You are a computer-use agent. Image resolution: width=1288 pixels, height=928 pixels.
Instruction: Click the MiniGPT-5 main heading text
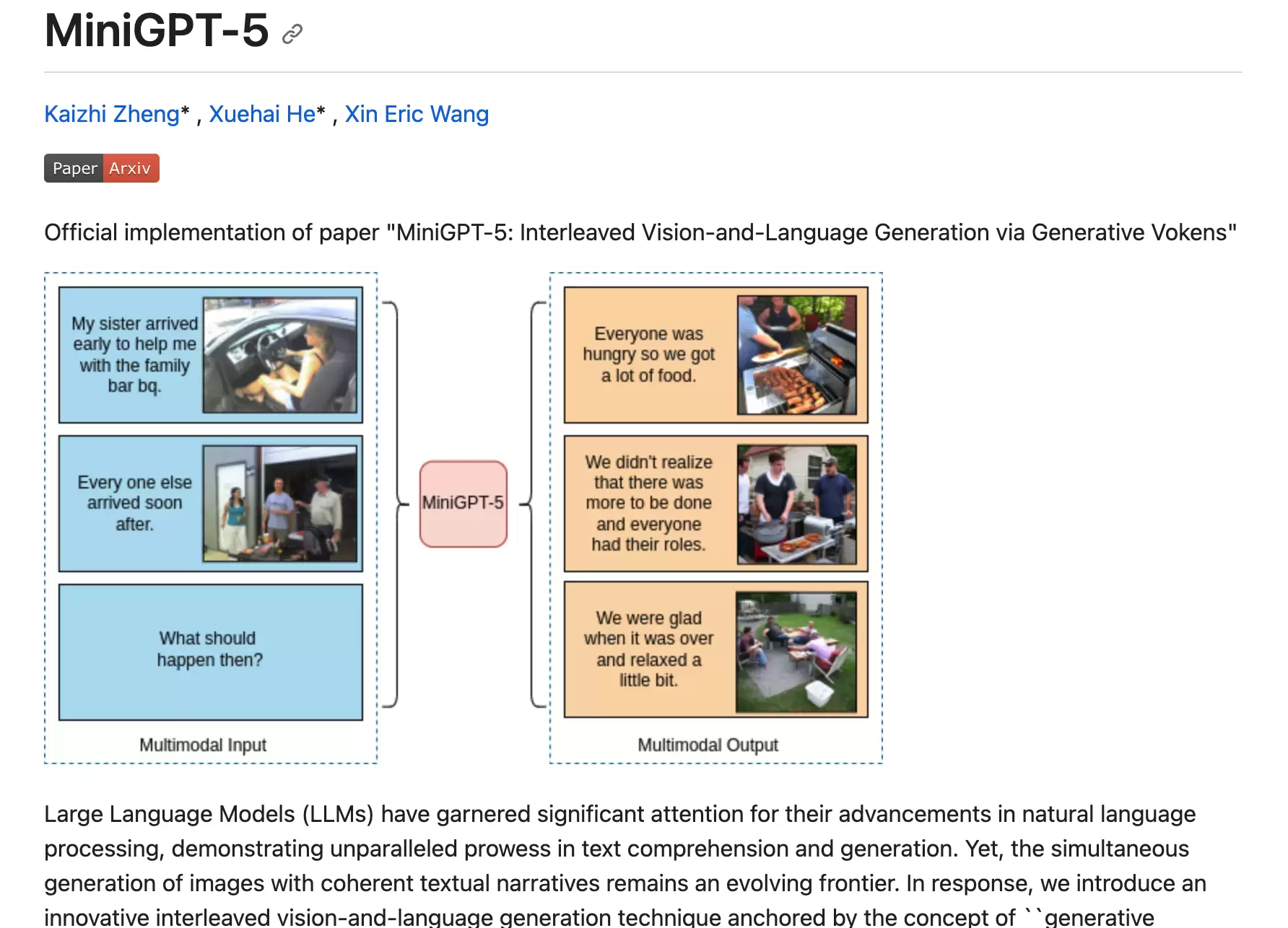click(157, 31)
